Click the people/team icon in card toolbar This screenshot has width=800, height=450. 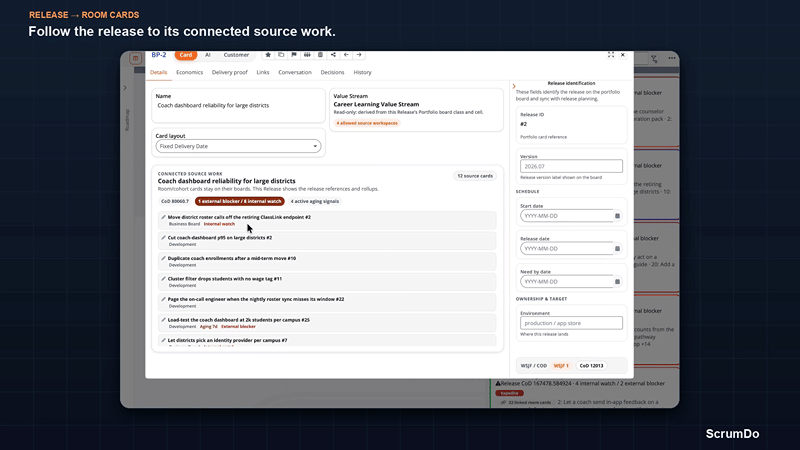coord(307,55)
